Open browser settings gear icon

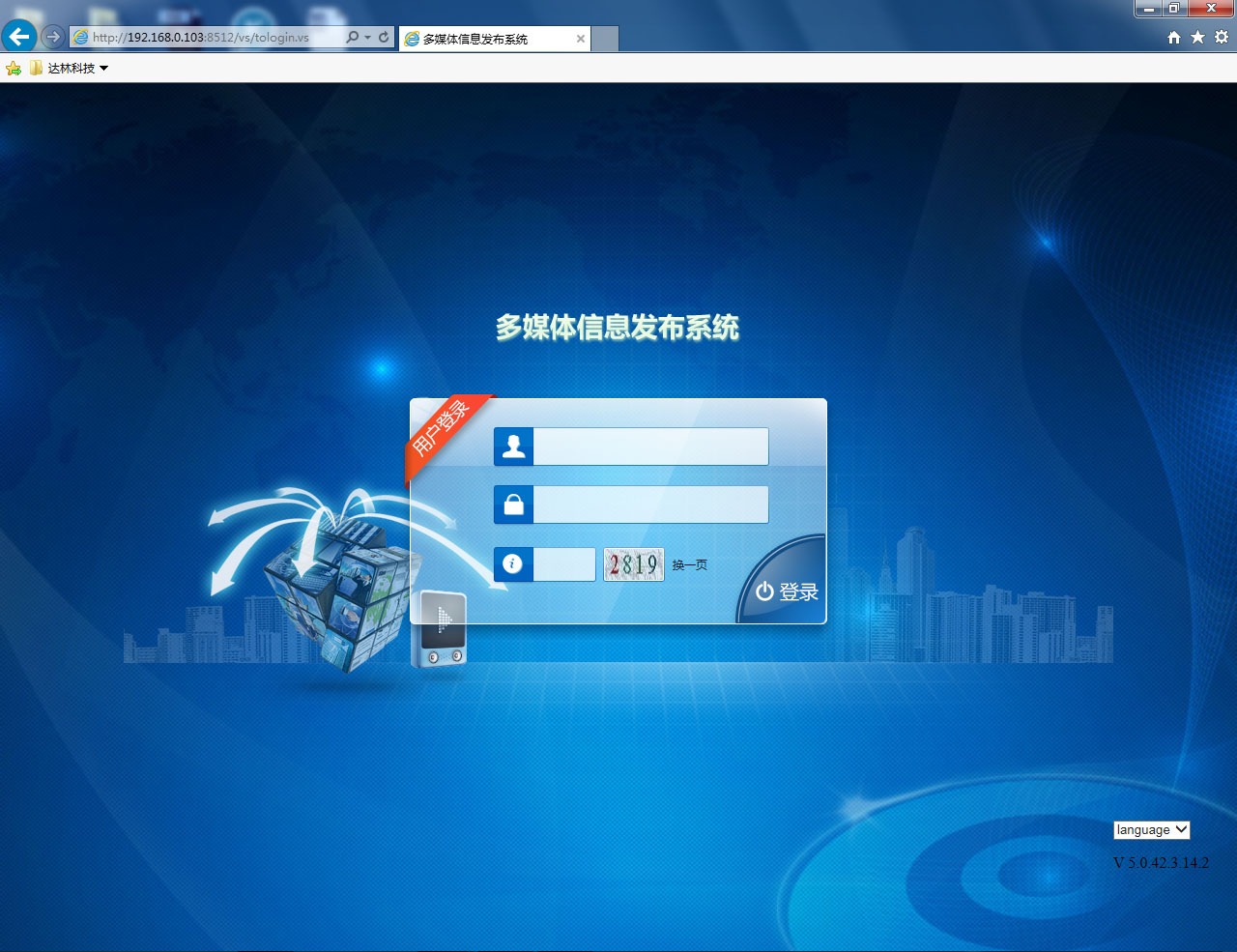[x=1222, y=37]
